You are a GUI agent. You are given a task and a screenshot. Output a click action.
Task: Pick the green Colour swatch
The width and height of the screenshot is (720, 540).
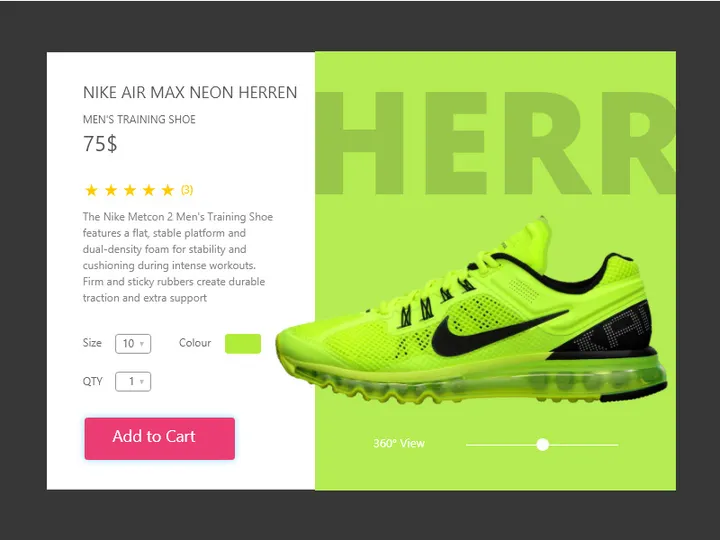(x=243, y=343)
